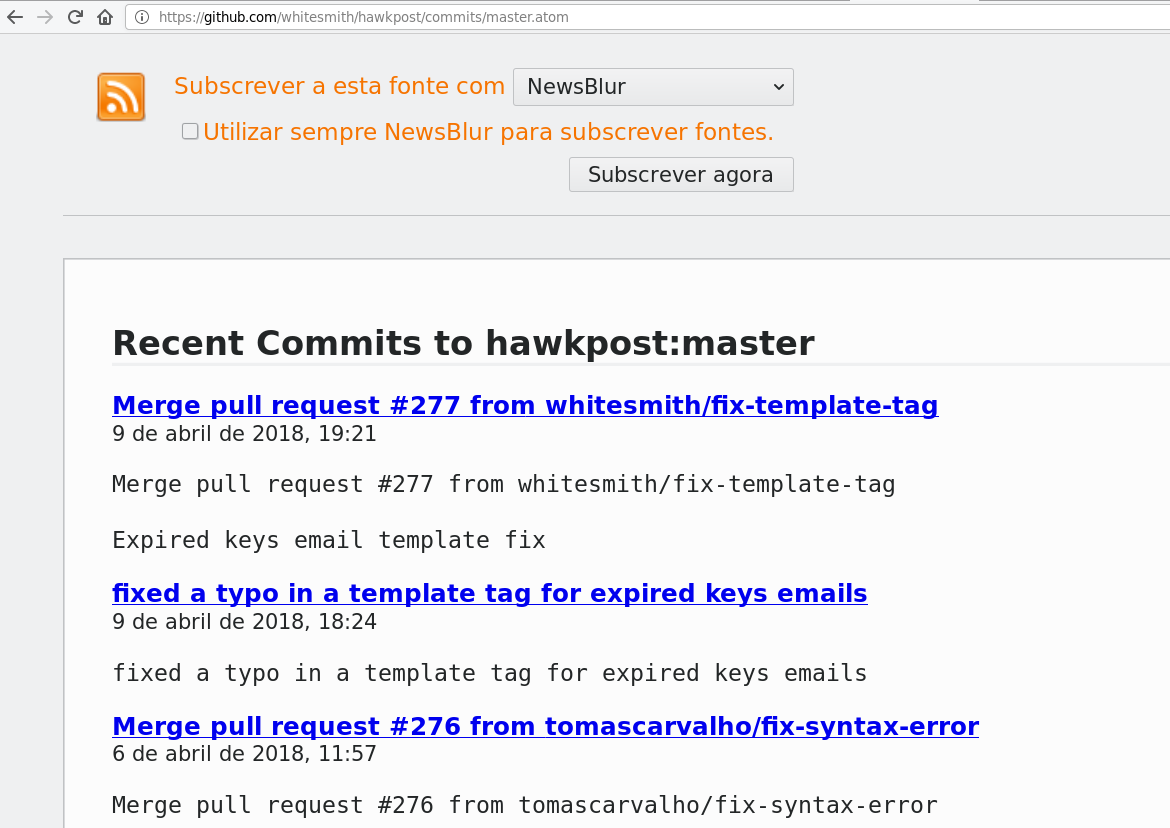
Task: Click the large RSS feed icon
Action: (x=120, y=96)
